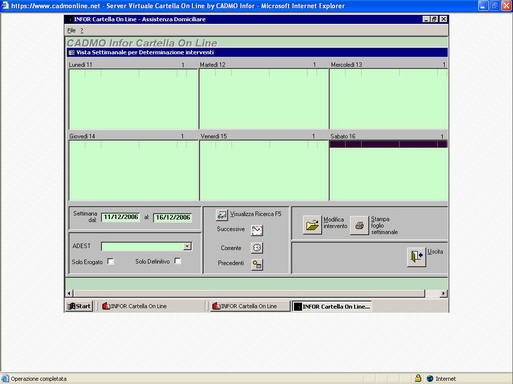The height and width of the screenshot is (384, 513).
Task: Enable the Solo Erogato checkbox
Action: point(110,261)
